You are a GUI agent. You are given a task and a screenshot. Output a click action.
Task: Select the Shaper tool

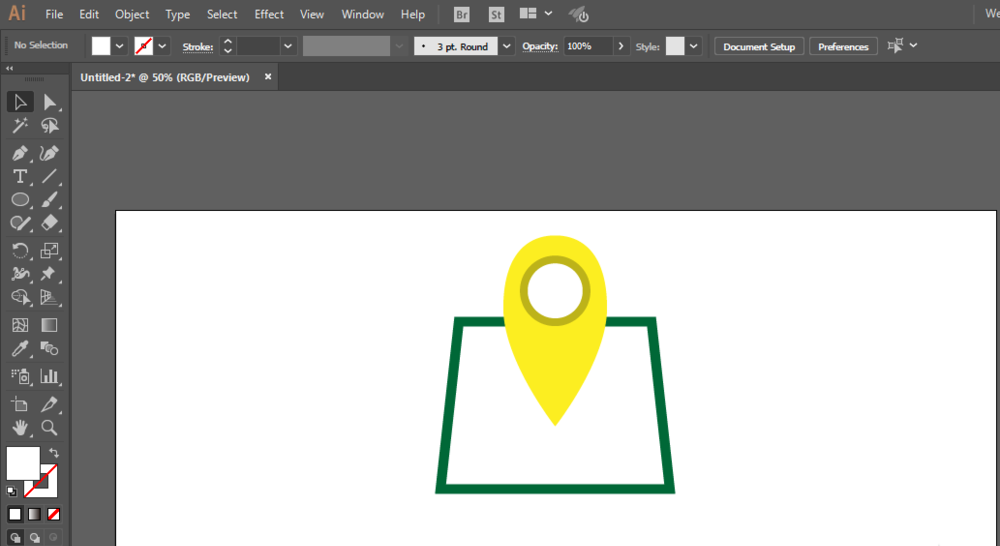click(20, 223)
